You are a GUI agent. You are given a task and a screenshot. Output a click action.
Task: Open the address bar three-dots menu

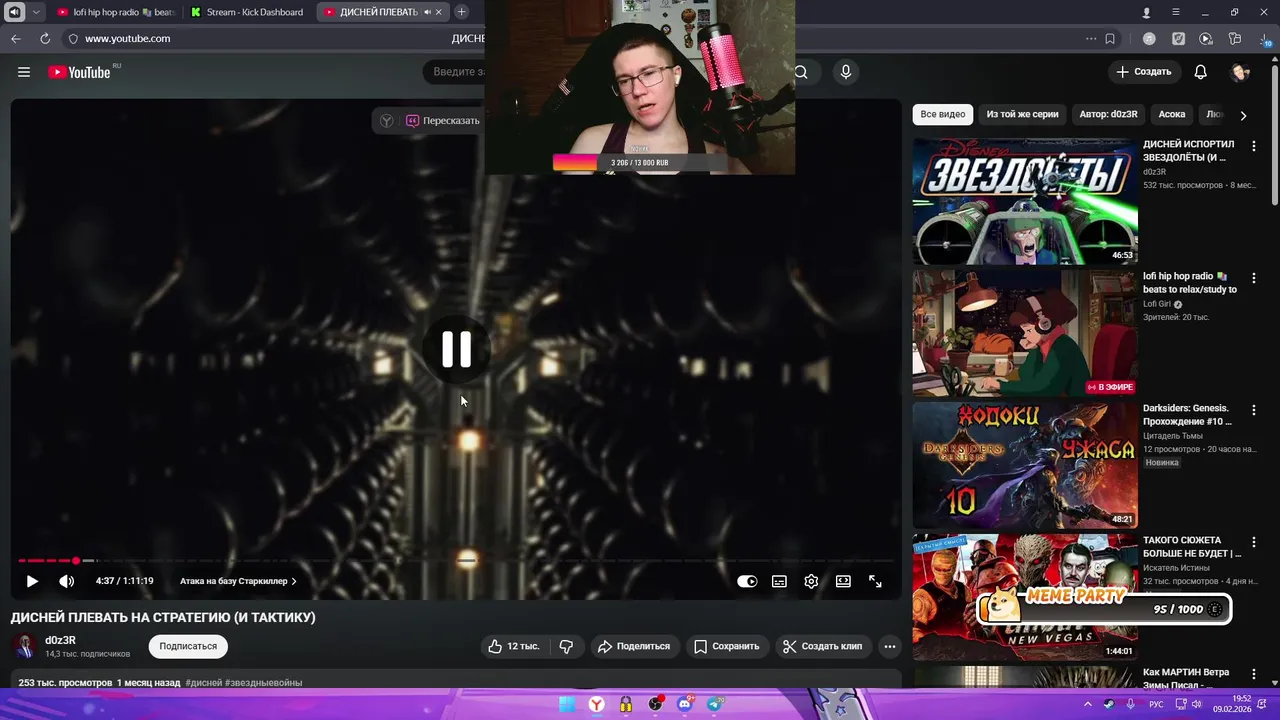coord(1091,39)
